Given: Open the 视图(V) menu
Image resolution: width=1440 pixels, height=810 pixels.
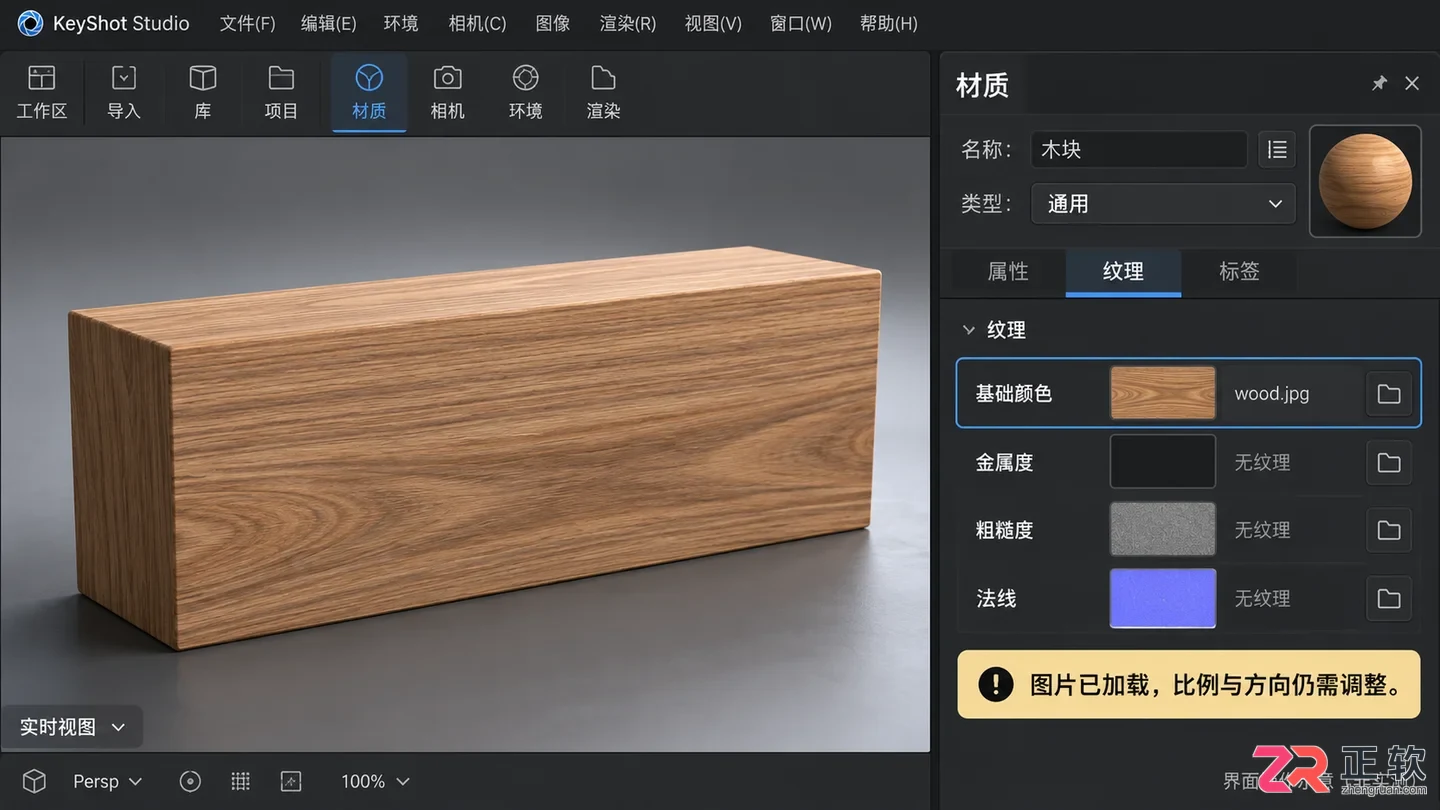Looking at the screenshot, I should click(x=713, y=23).
